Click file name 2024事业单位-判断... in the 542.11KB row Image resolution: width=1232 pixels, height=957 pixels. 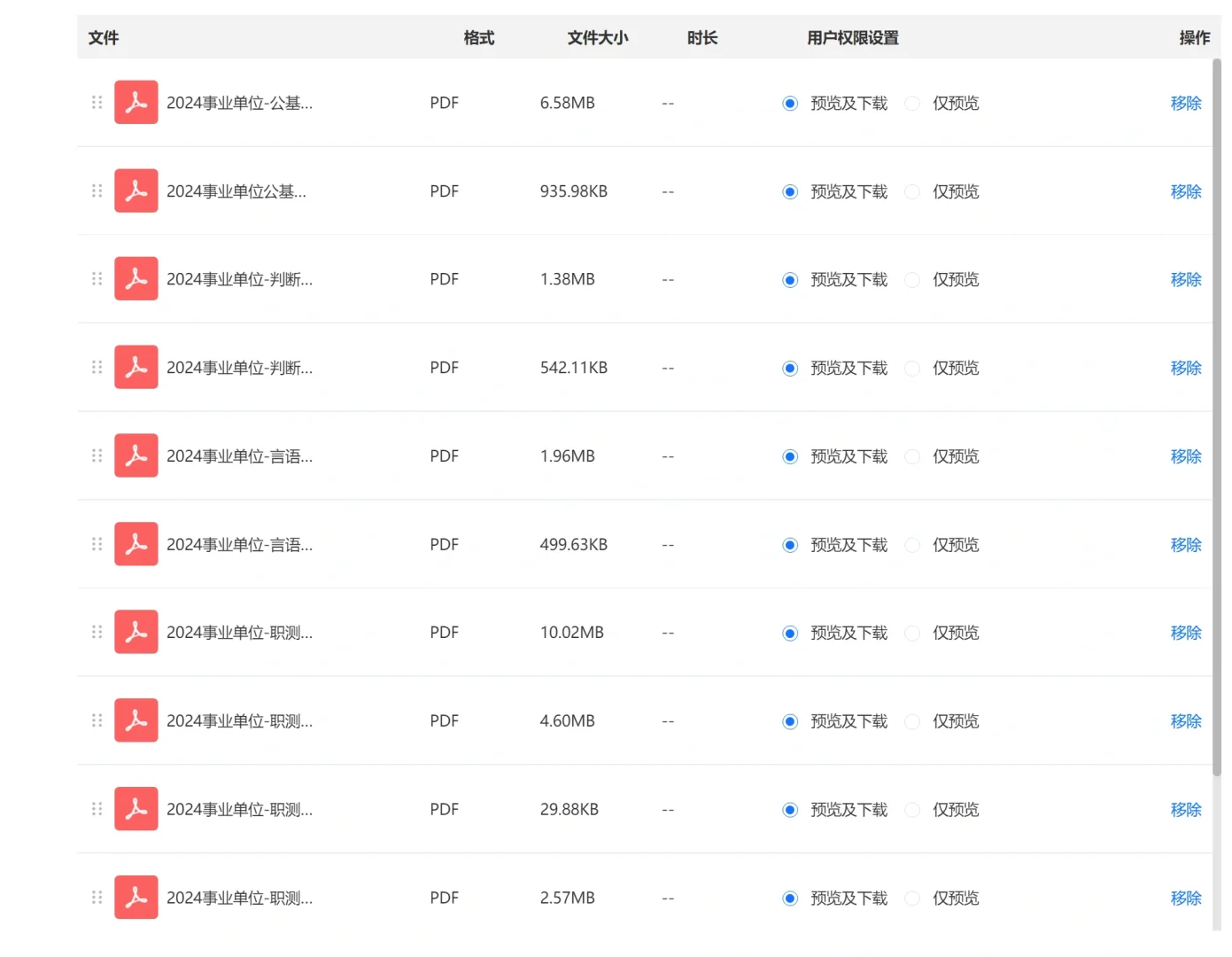pyautogui.click(x=239, y=369)
